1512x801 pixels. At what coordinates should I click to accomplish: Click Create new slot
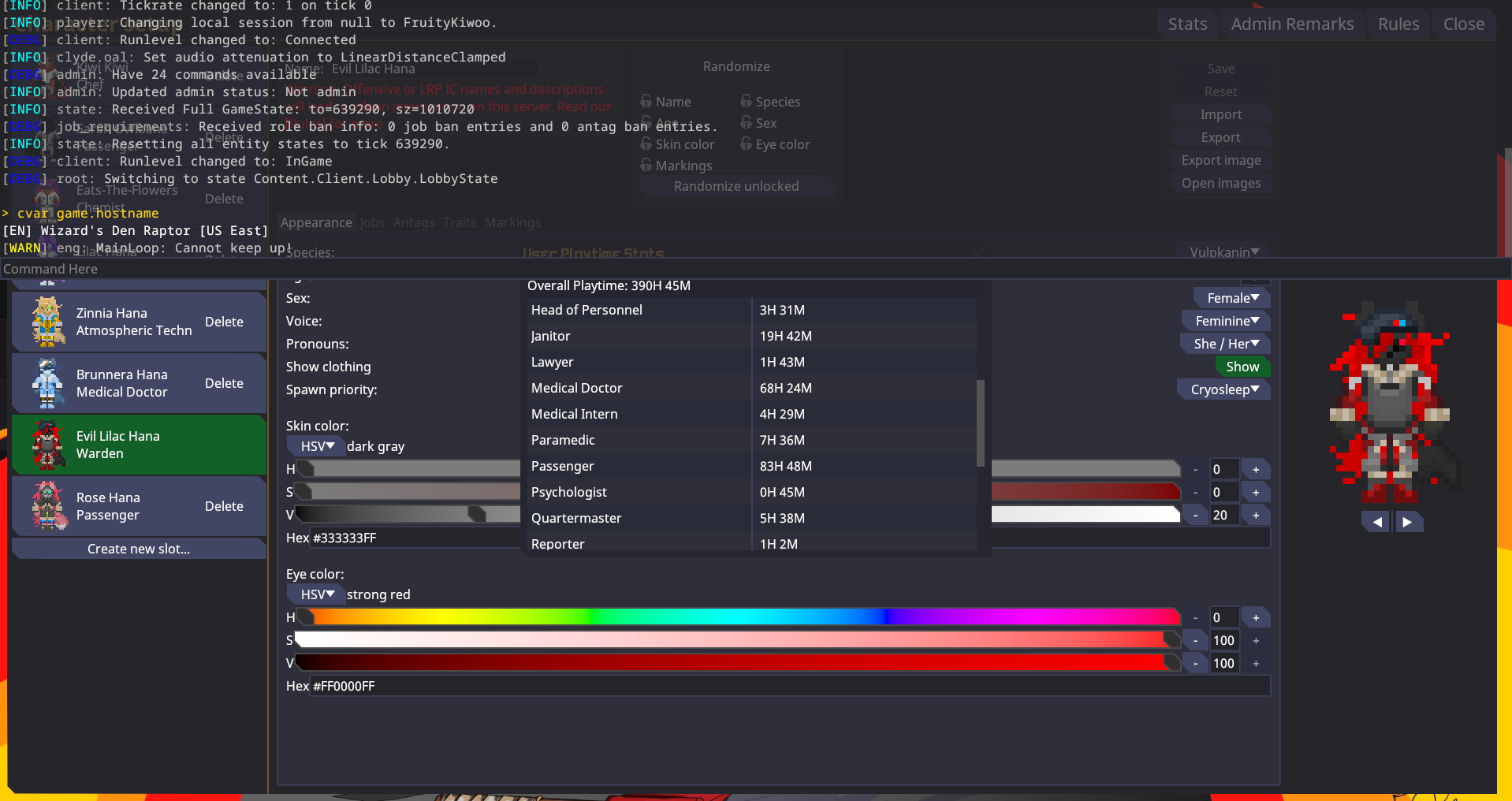pyautogui.click(x=139, y=549)
